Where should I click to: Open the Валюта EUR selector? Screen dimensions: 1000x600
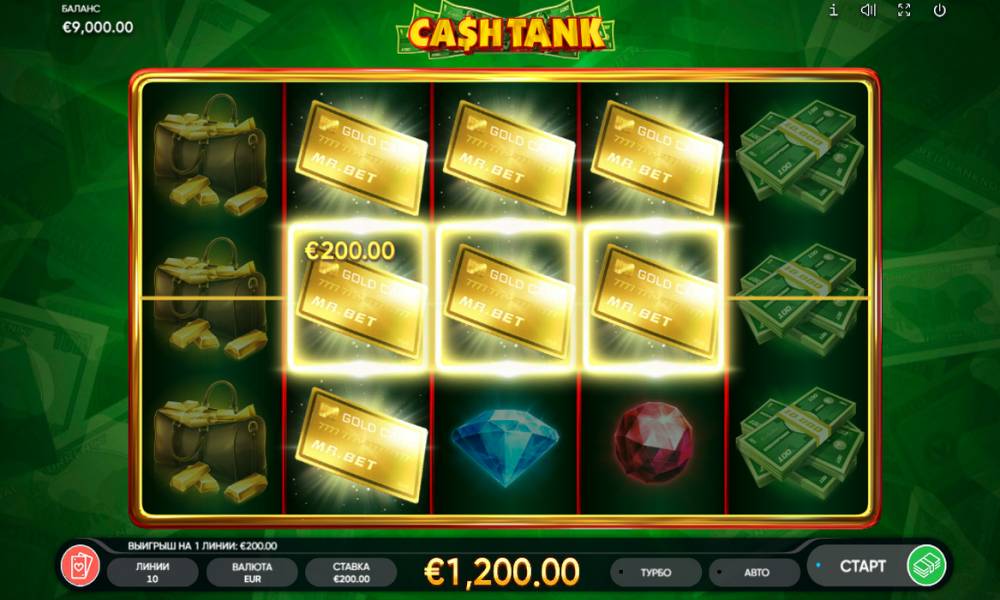[x=252, y=572]
